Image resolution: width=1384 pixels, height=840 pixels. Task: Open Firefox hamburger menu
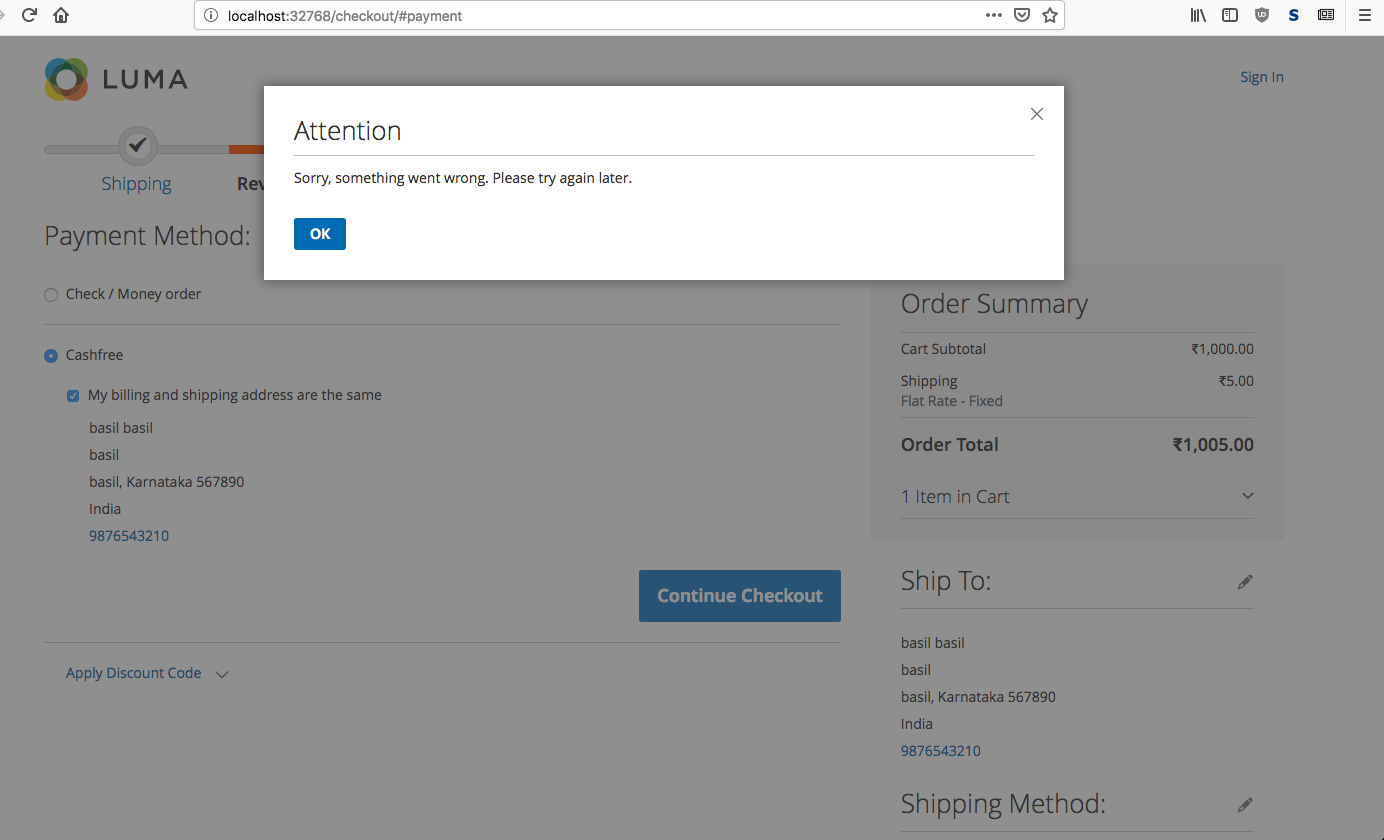(1364, 15)
